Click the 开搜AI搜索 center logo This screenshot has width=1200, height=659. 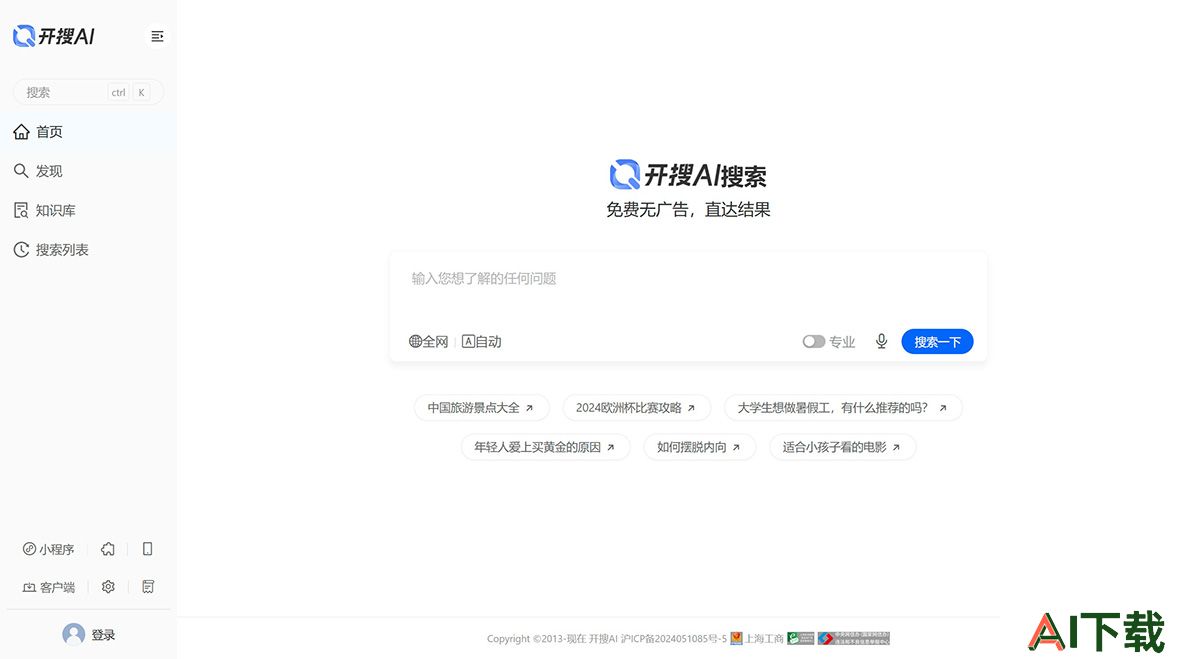click(x=688, y=175)
